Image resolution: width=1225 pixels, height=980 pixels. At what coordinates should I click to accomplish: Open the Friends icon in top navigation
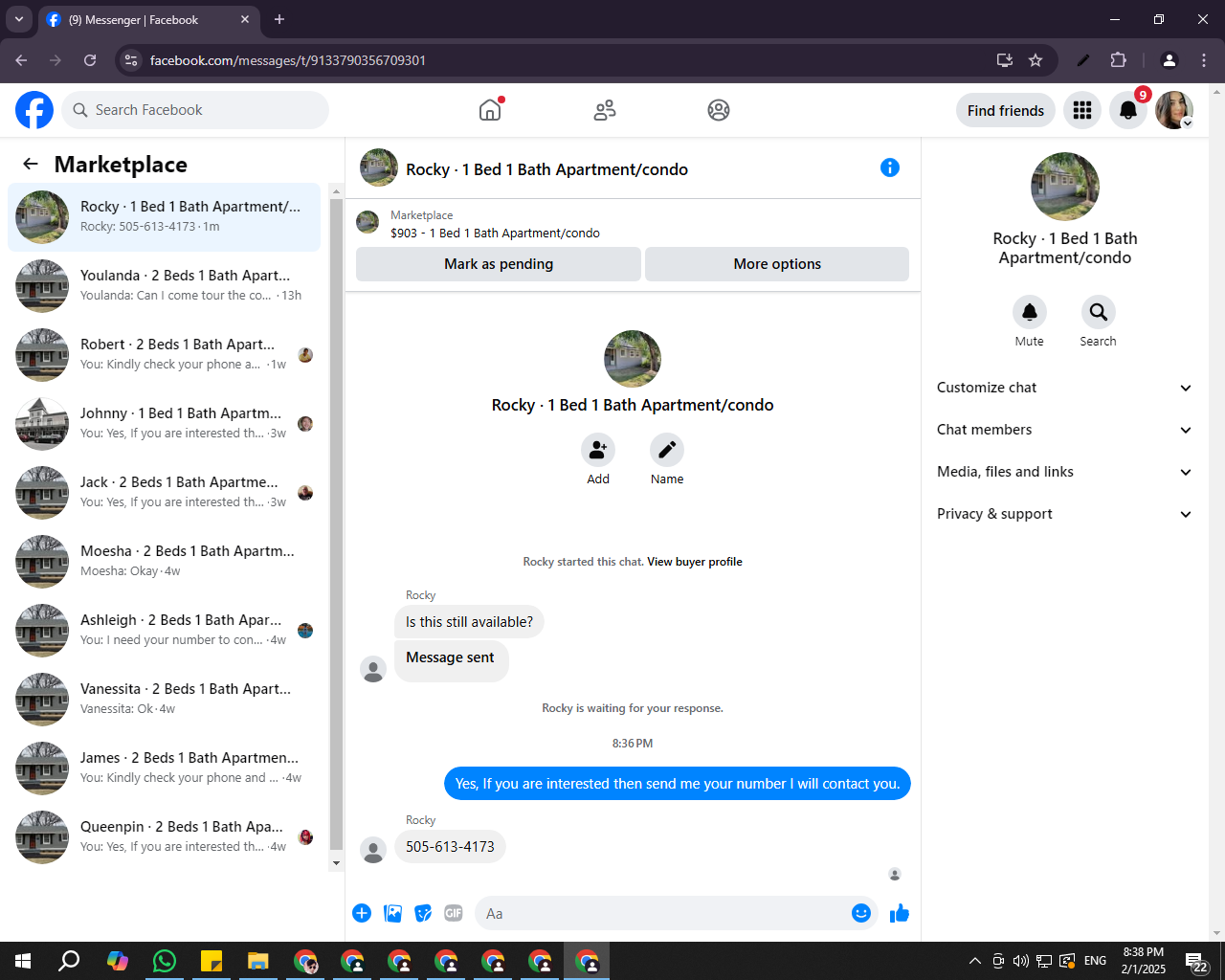coord(605,110)
